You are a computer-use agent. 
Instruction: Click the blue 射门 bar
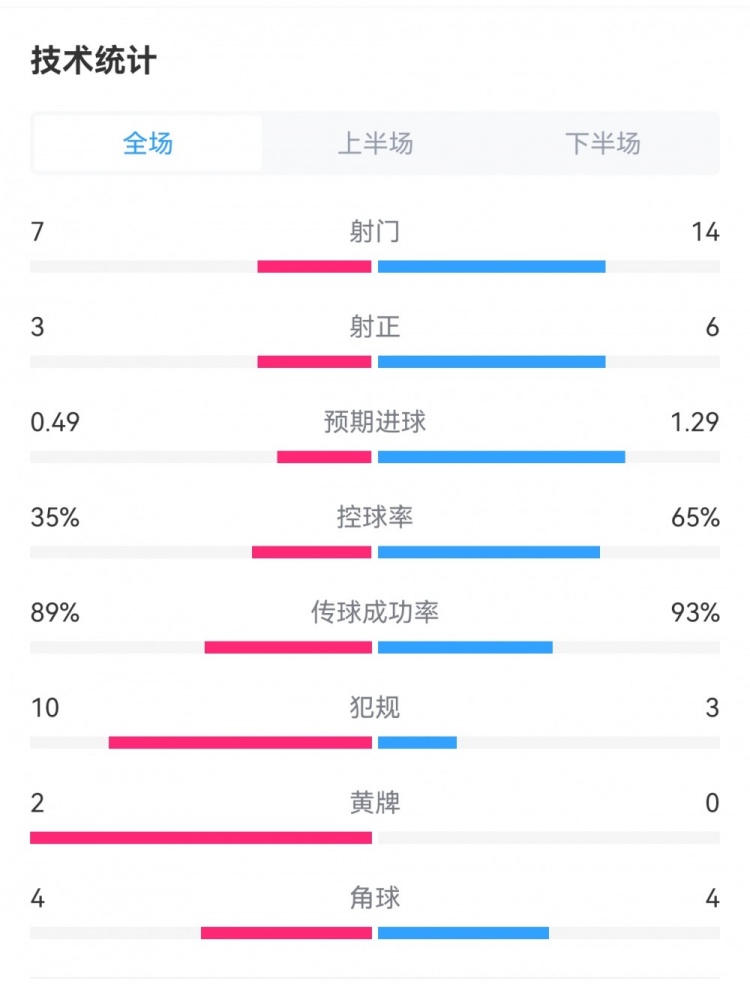[x=491, y=267]
